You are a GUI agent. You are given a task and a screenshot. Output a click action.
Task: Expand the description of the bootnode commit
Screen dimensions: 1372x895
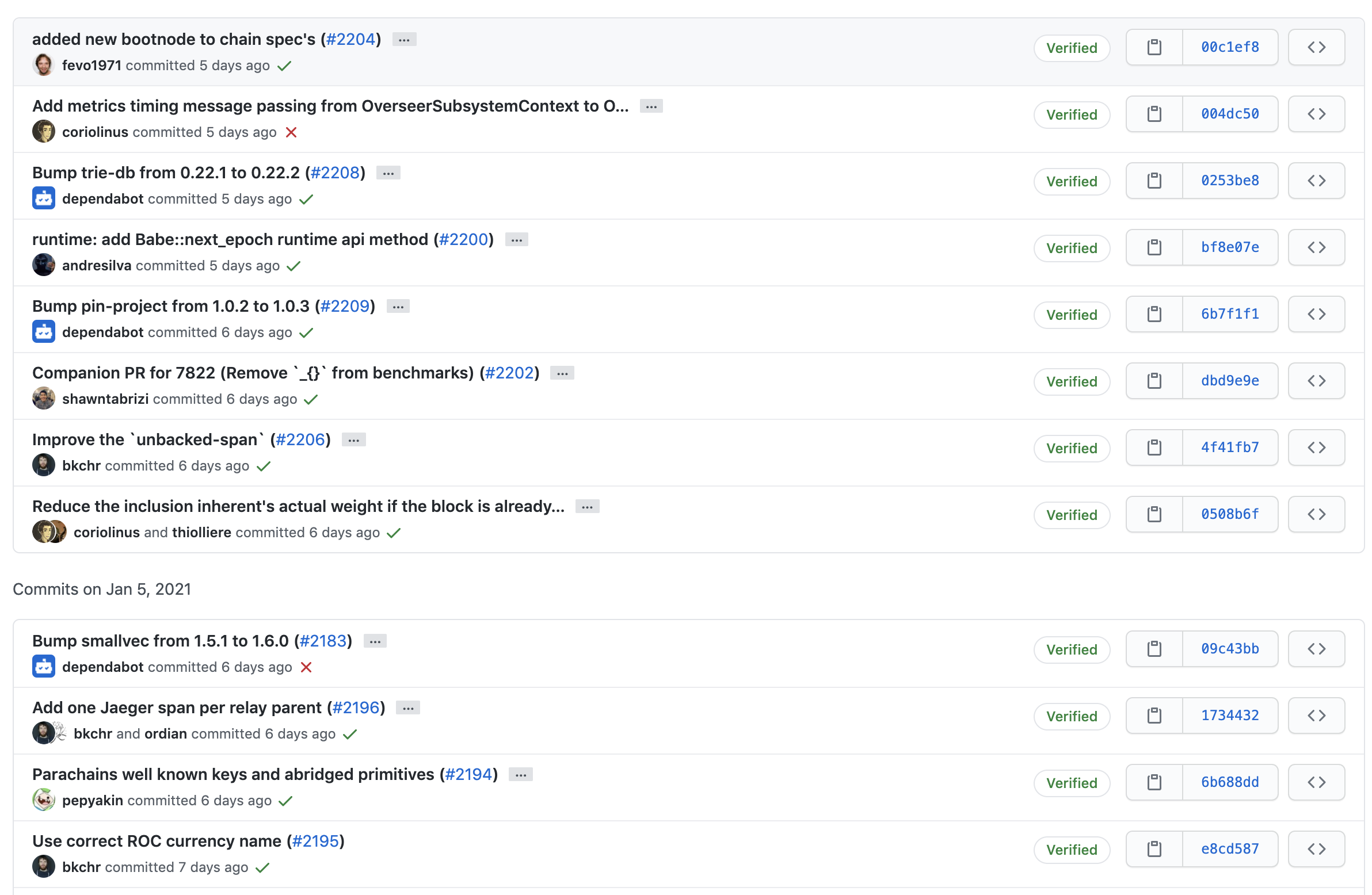404,40
